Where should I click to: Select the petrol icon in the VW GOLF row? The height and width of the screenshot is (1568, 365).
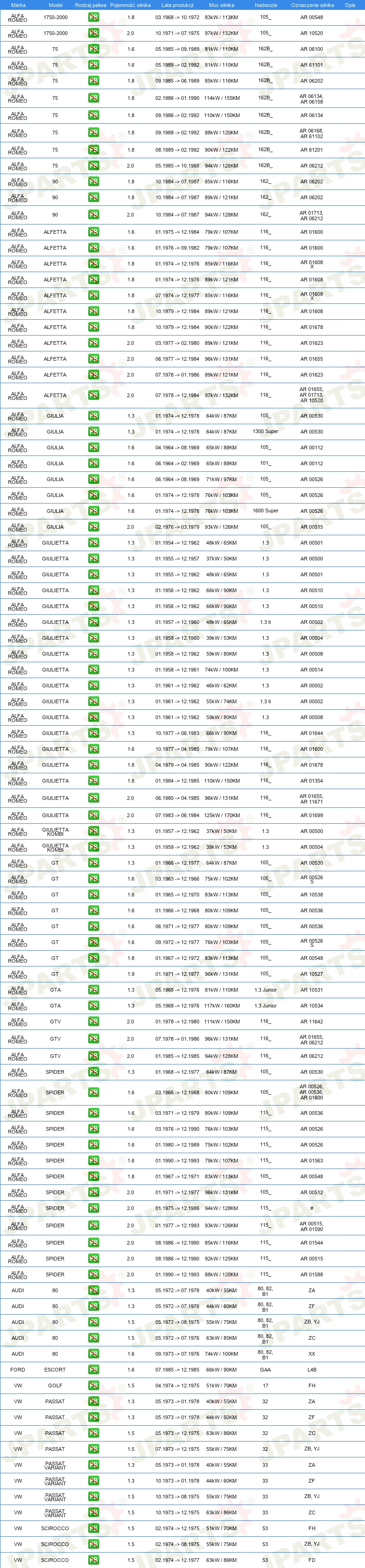tap(93, 1386)
